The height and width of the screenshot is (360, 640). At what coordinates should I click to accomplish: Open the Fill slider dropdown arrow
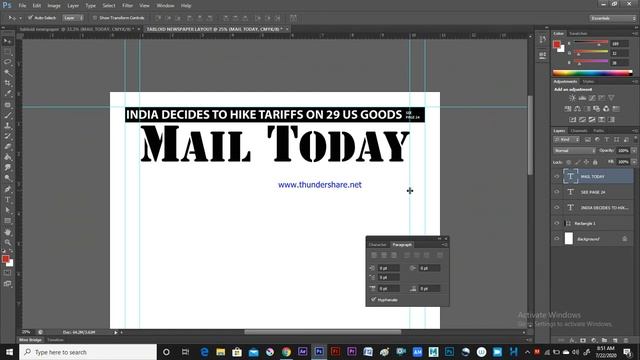coord(634,162)
